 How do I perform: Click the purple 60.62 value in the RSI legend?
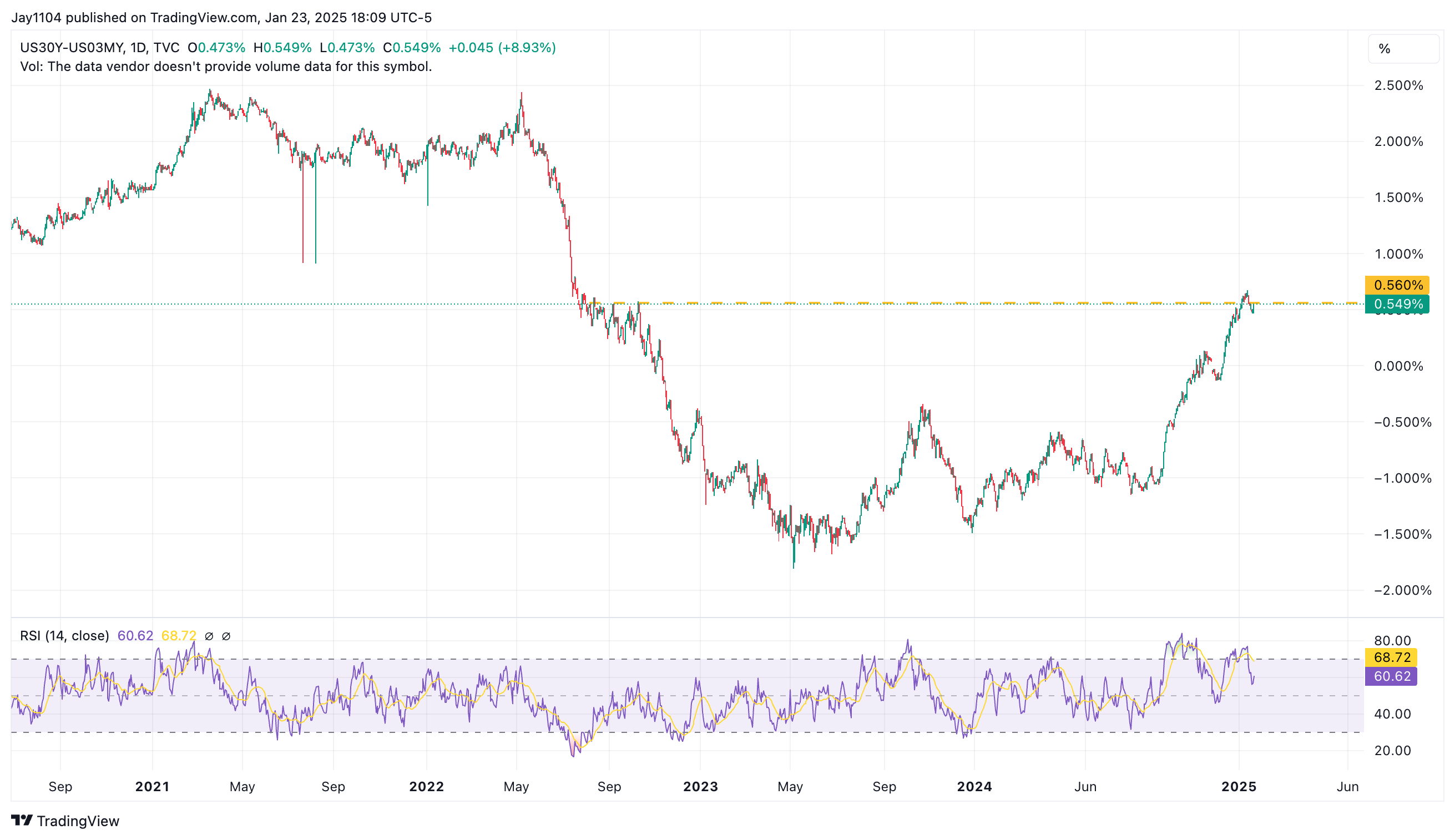point(135,635)
